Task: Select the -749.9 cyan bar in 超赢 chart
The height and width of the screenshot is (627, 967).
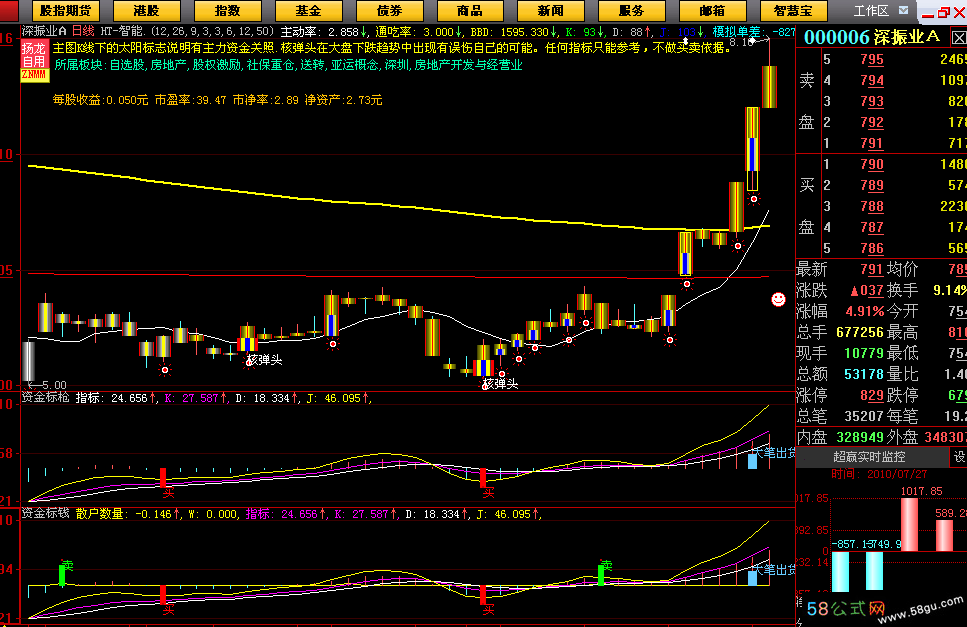Action: coord(874,570)
